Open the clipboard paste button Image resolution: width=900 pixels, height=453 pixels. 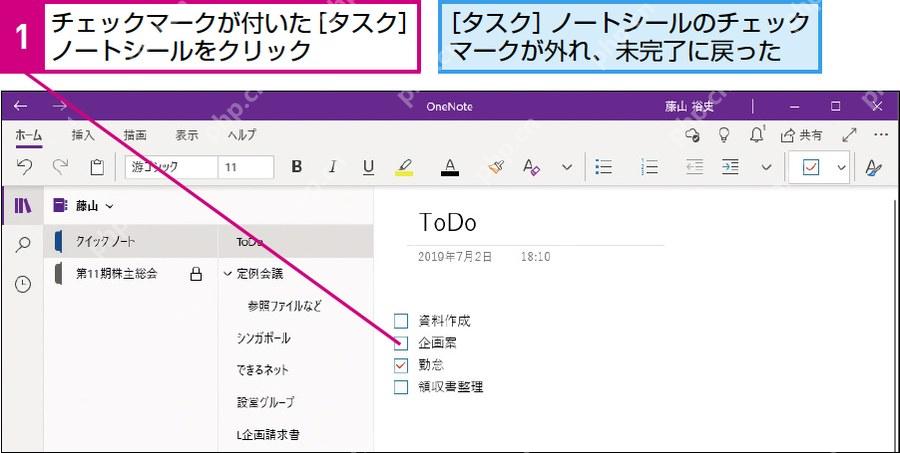click(97, 167)
